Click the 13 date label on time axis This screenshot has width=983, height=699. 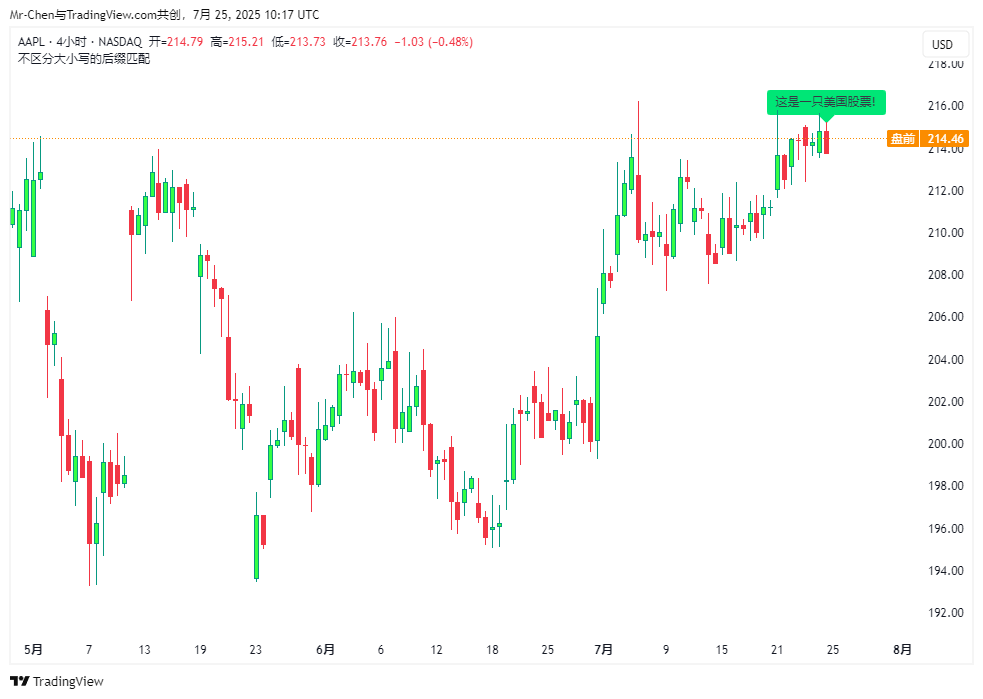(x=144, y=649)
